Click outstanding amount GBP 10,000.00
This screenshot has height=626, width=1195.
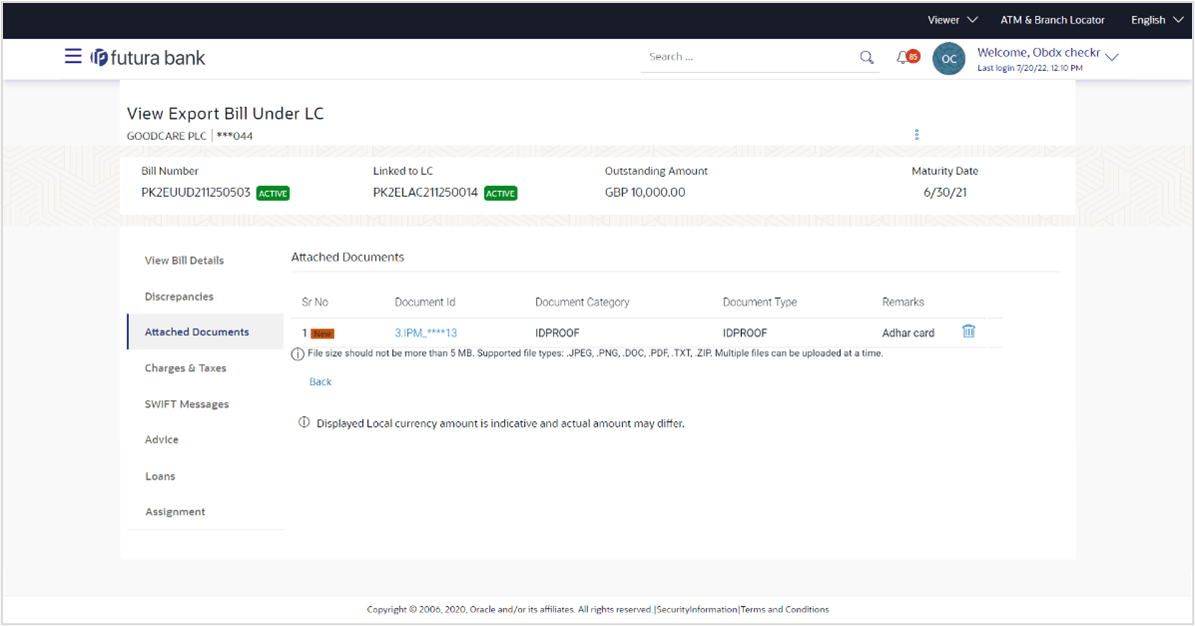pos(645,193)
